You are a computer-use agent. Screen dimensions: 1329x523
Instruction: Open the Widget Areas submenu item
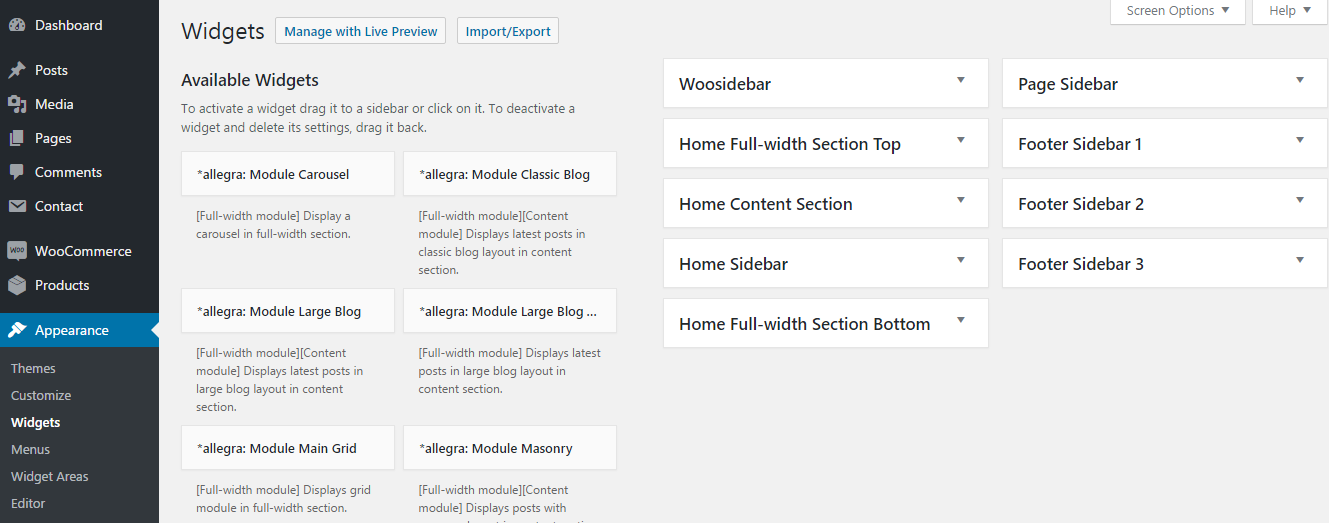coord(49,476)
